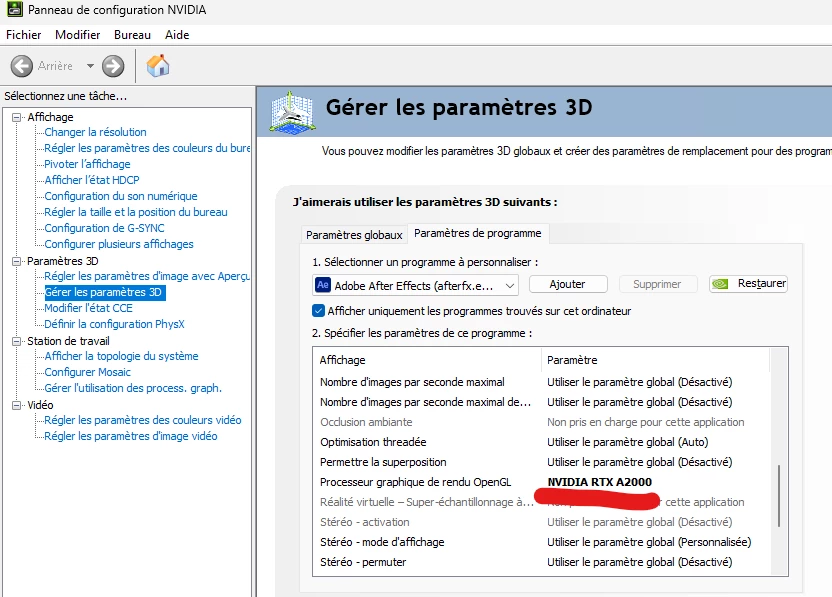Click the settings list vertical scrollbar thumb

pos(779,496)
